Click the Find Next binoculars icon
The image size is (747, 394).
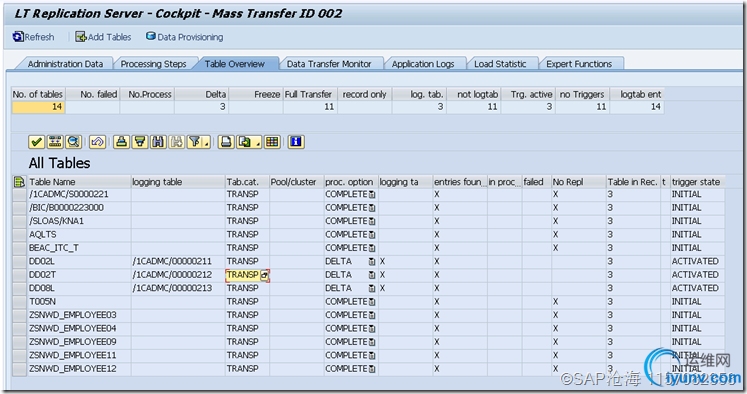click(177, 142)
